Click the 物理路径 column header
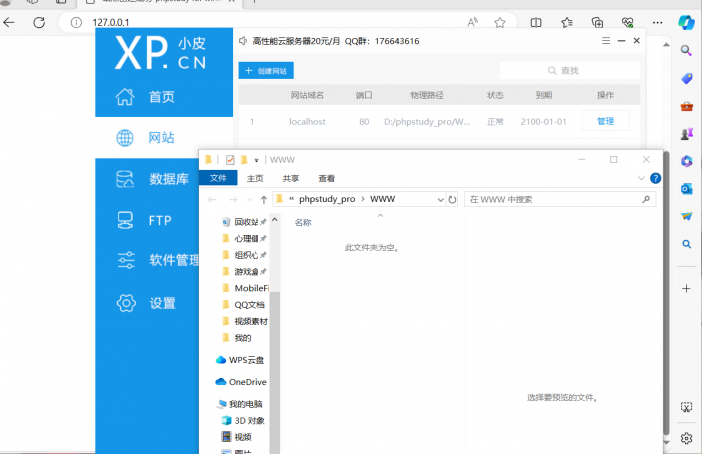The width and height of the screenshot is (702, 454). pyautogui.click(x=427, y=95)
